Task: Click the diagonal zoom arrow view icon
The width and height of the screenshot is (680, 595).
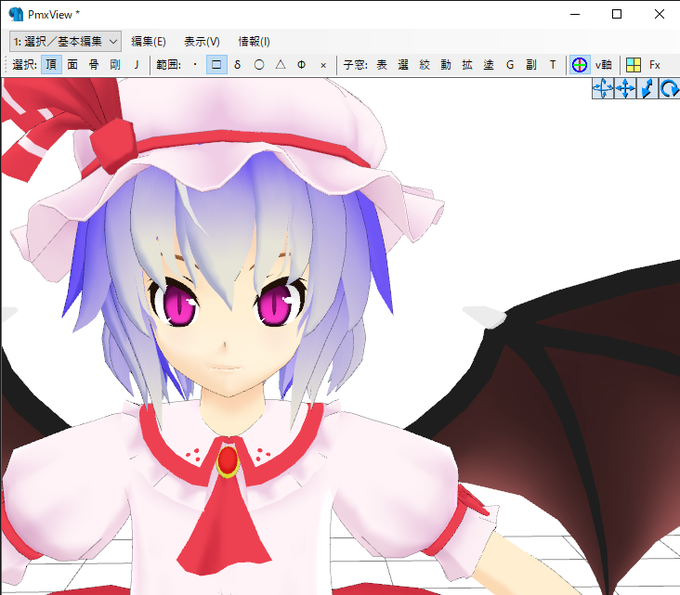Action: click(647, 88)
